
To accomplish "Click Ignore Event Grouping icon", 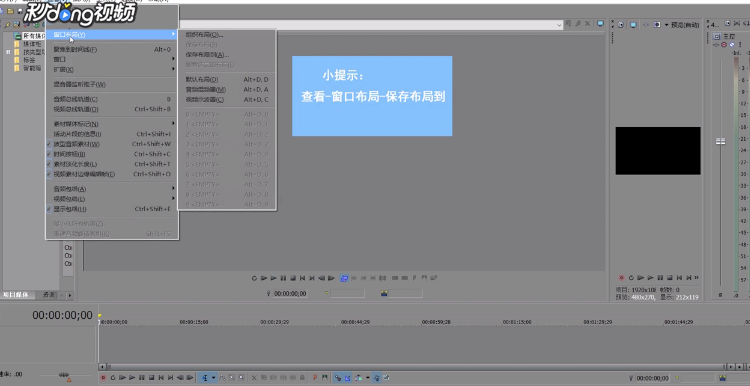I will tap(386, 378).
